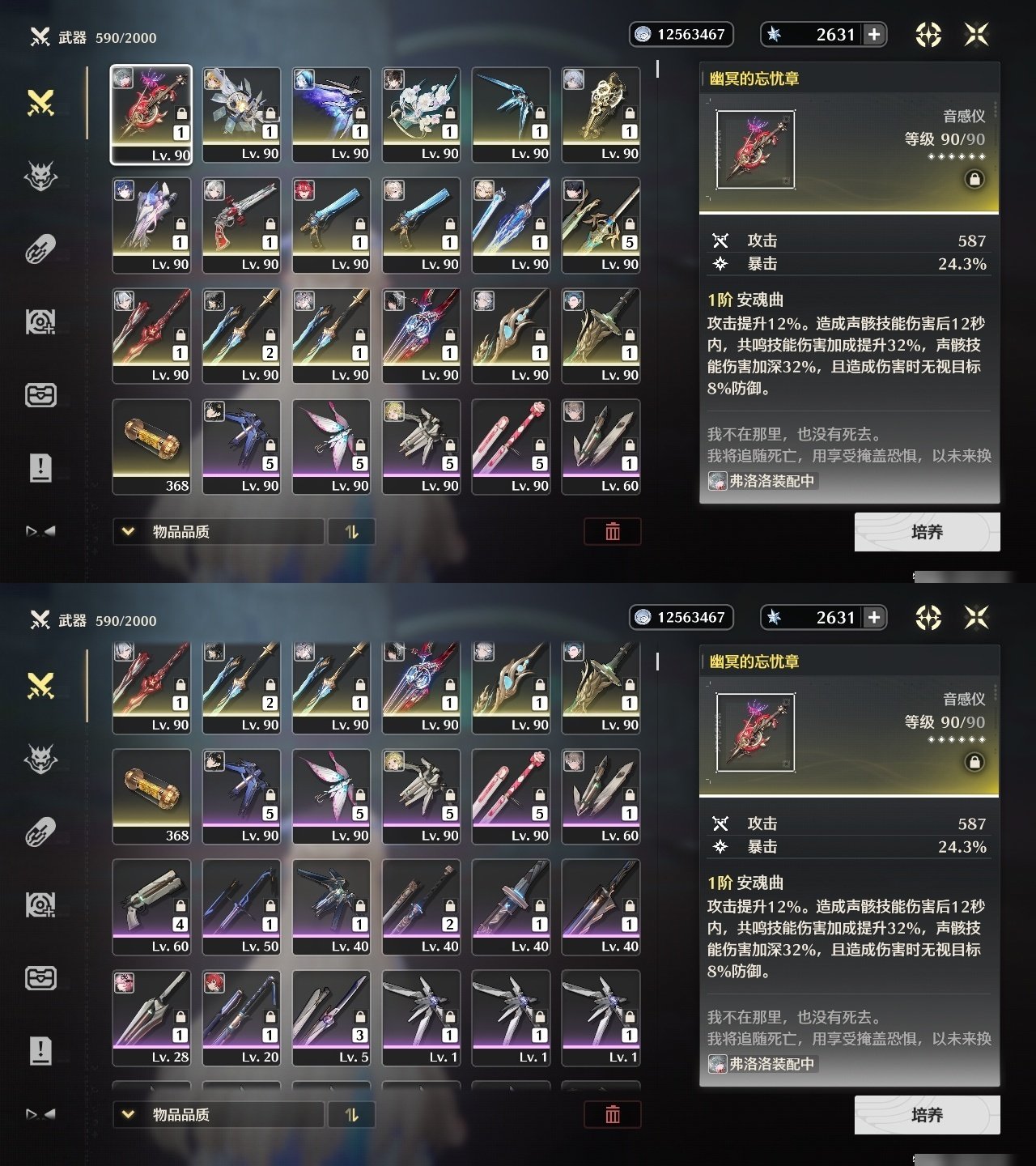Expand the 物品品质 filter dropdown in bottom panel
Viewport: 1036px width, 1166px height.
click(x=219, y=1114)
